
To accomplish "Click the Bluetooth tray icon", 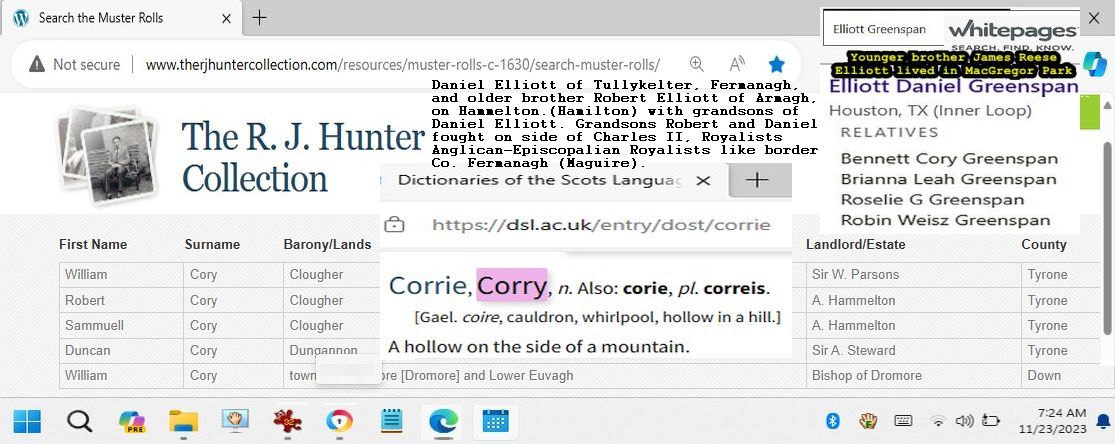I will 833,421.
